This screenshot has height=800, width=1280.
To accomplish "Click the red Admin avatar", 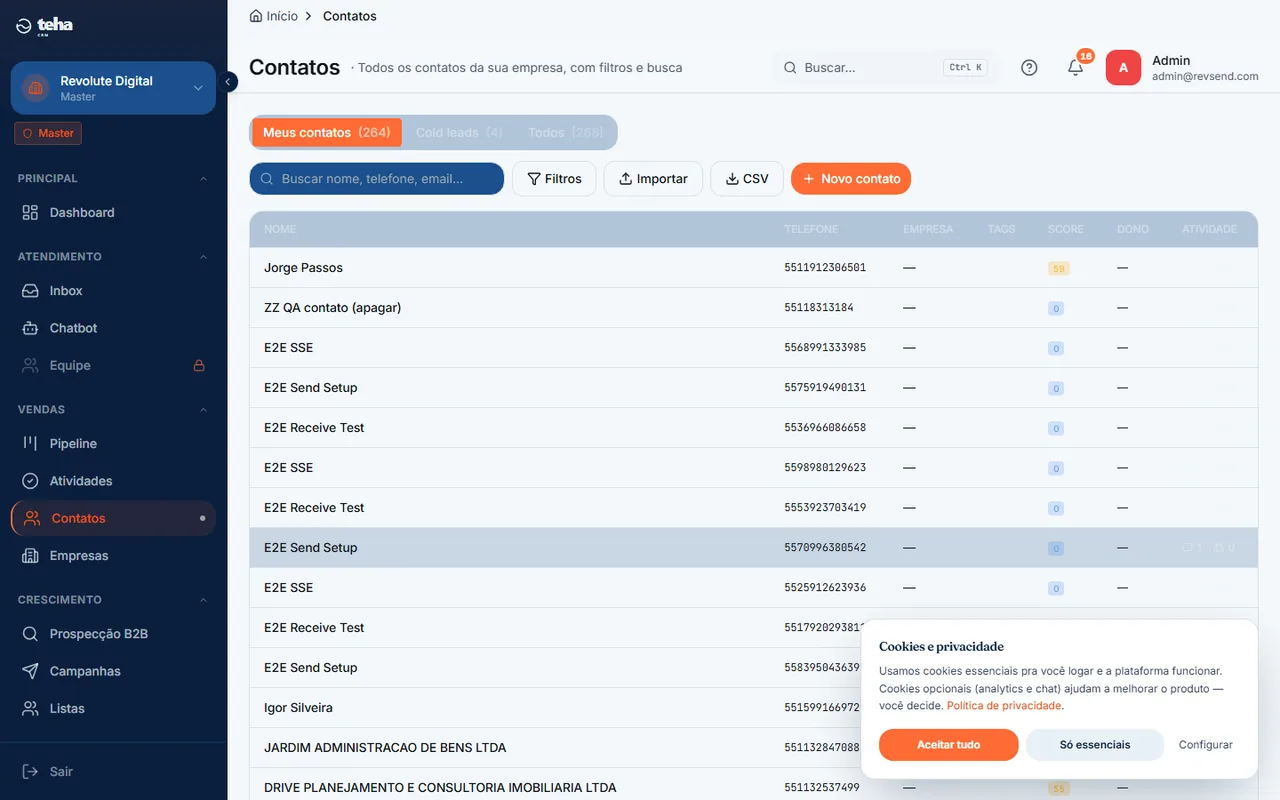I will coord(1123,68).
